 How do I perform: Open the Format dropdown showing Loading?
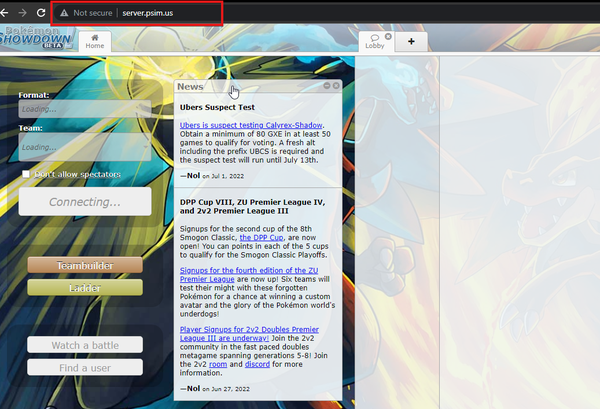(85, 109)
